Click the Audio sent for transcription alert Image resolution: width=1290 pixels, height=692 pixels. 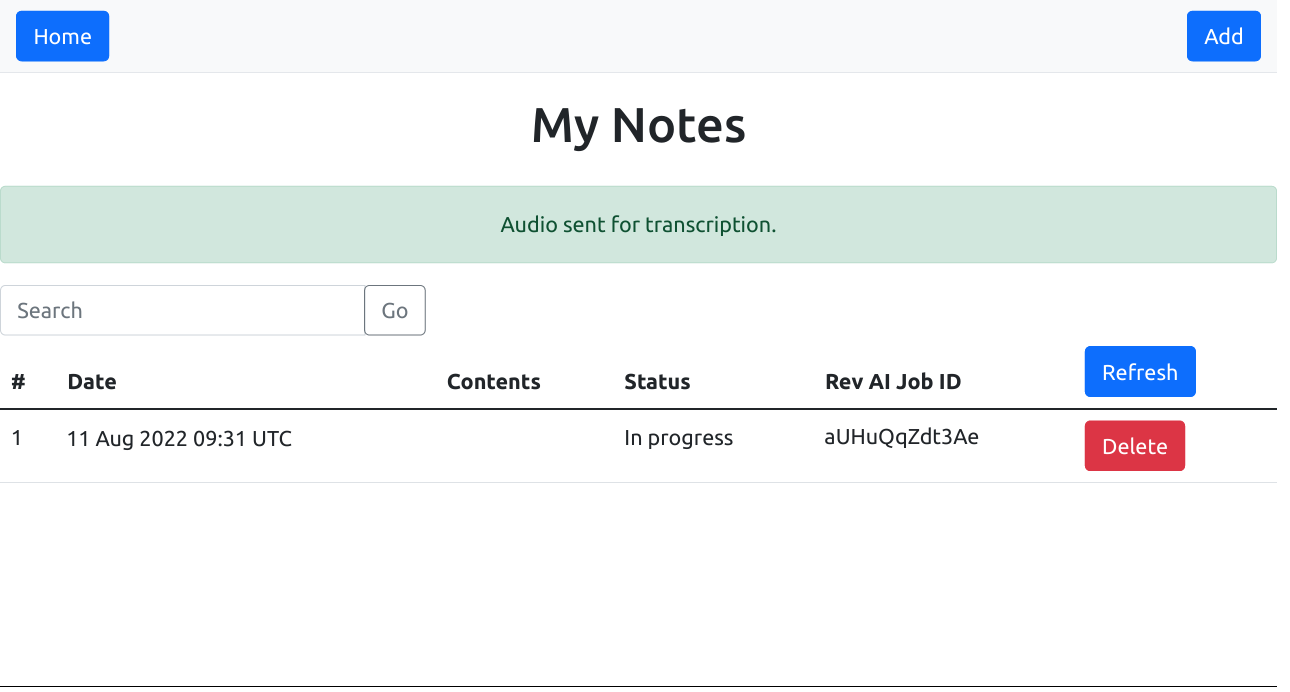click(638, 225)
